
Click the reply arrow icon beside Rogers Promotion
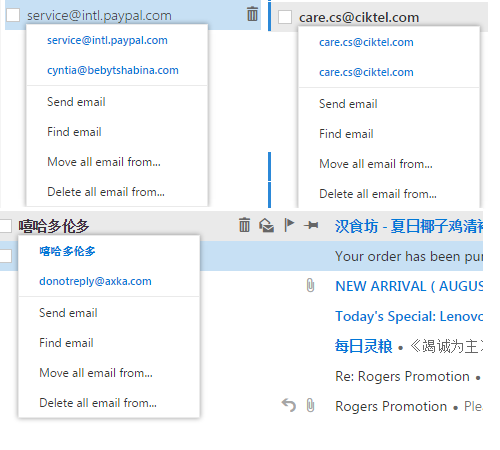pyautogui.click(x=289, y=406)
